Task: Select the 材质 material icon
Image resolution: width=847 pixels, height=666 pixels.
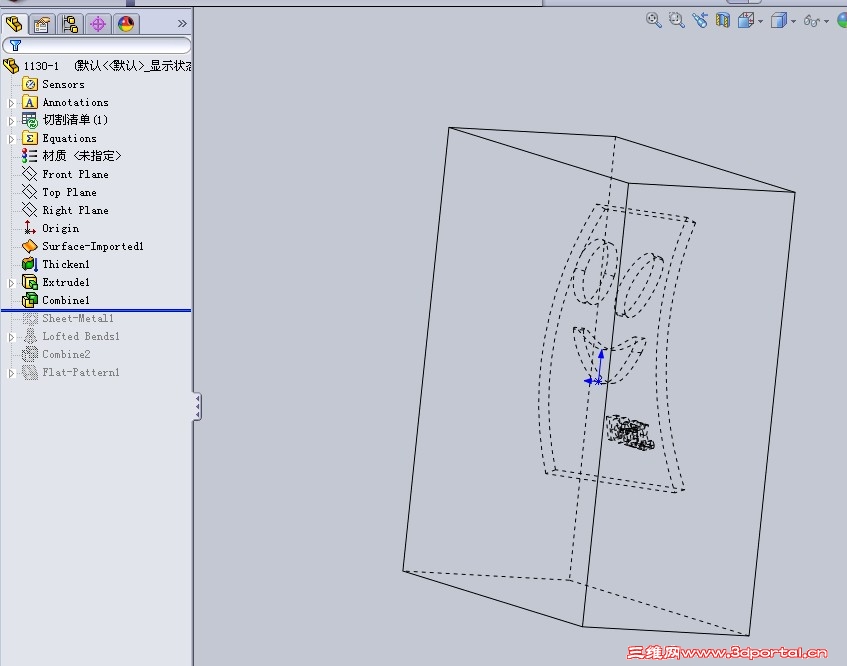Action: click(x=29, y=156)
